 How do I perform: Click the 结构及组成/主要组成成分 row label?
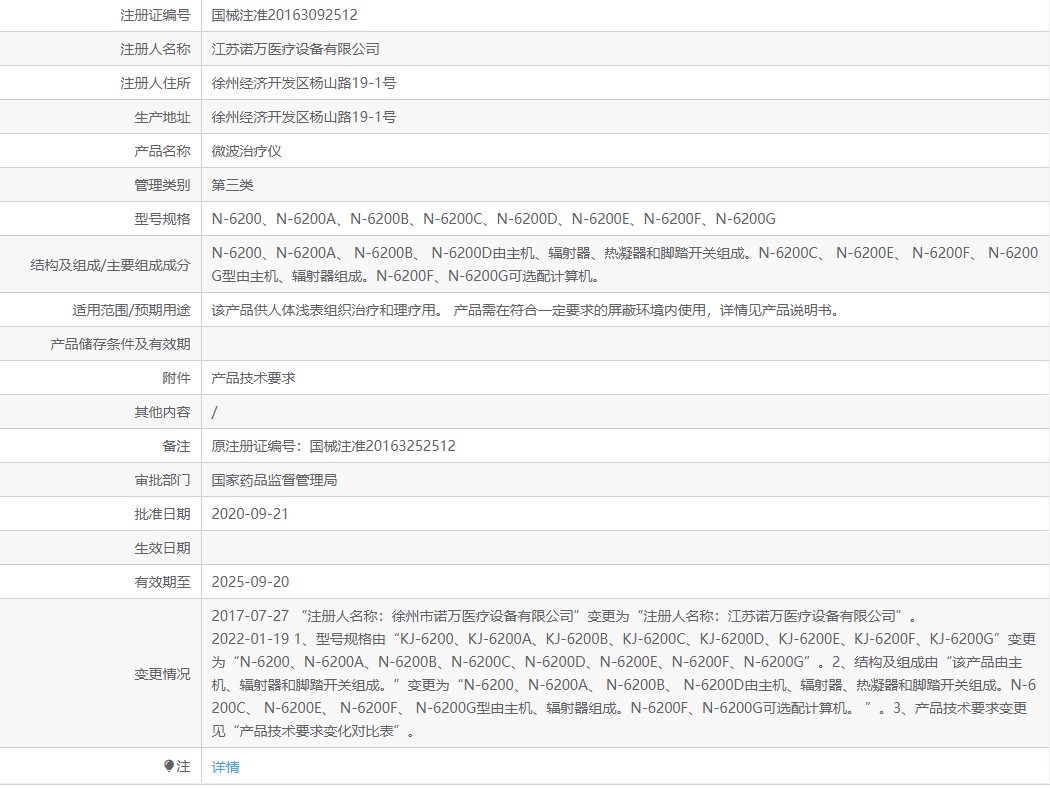pyautogui.click(x=110, y=265)
